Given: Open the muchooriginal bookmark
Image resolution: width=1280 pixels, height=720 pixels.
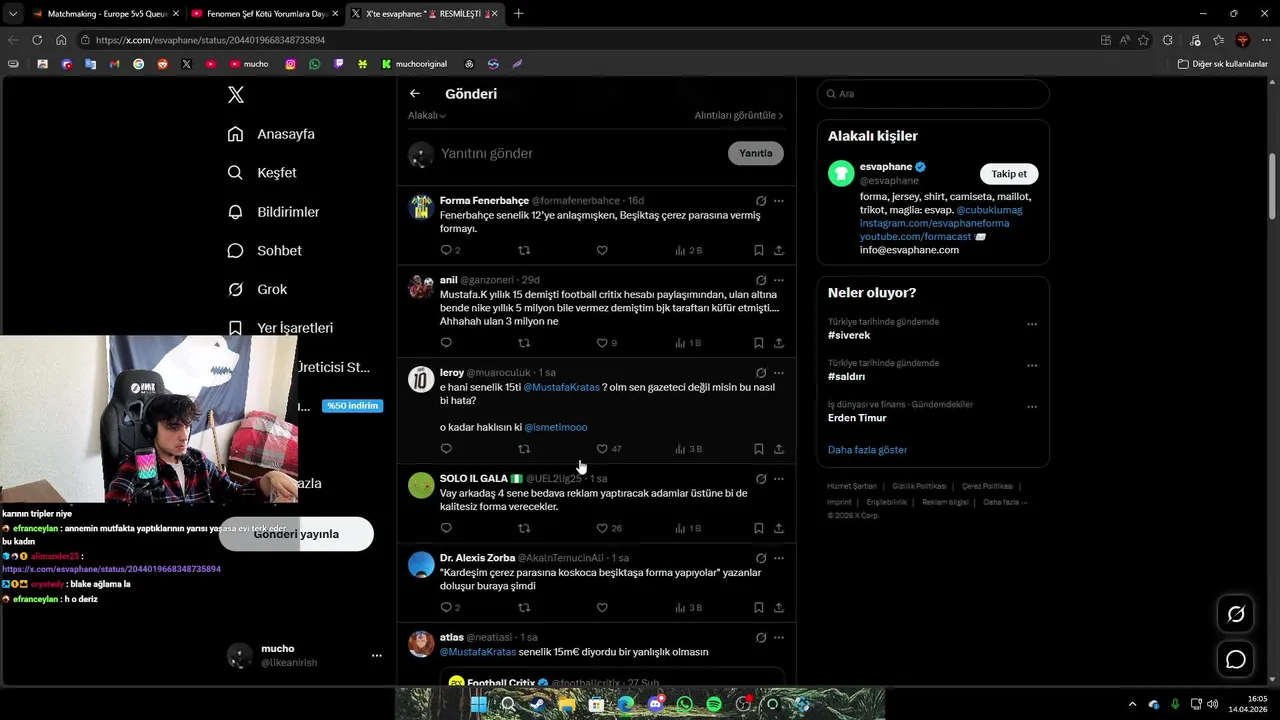Looking at the screenshot, I should (x=414, y=64).
